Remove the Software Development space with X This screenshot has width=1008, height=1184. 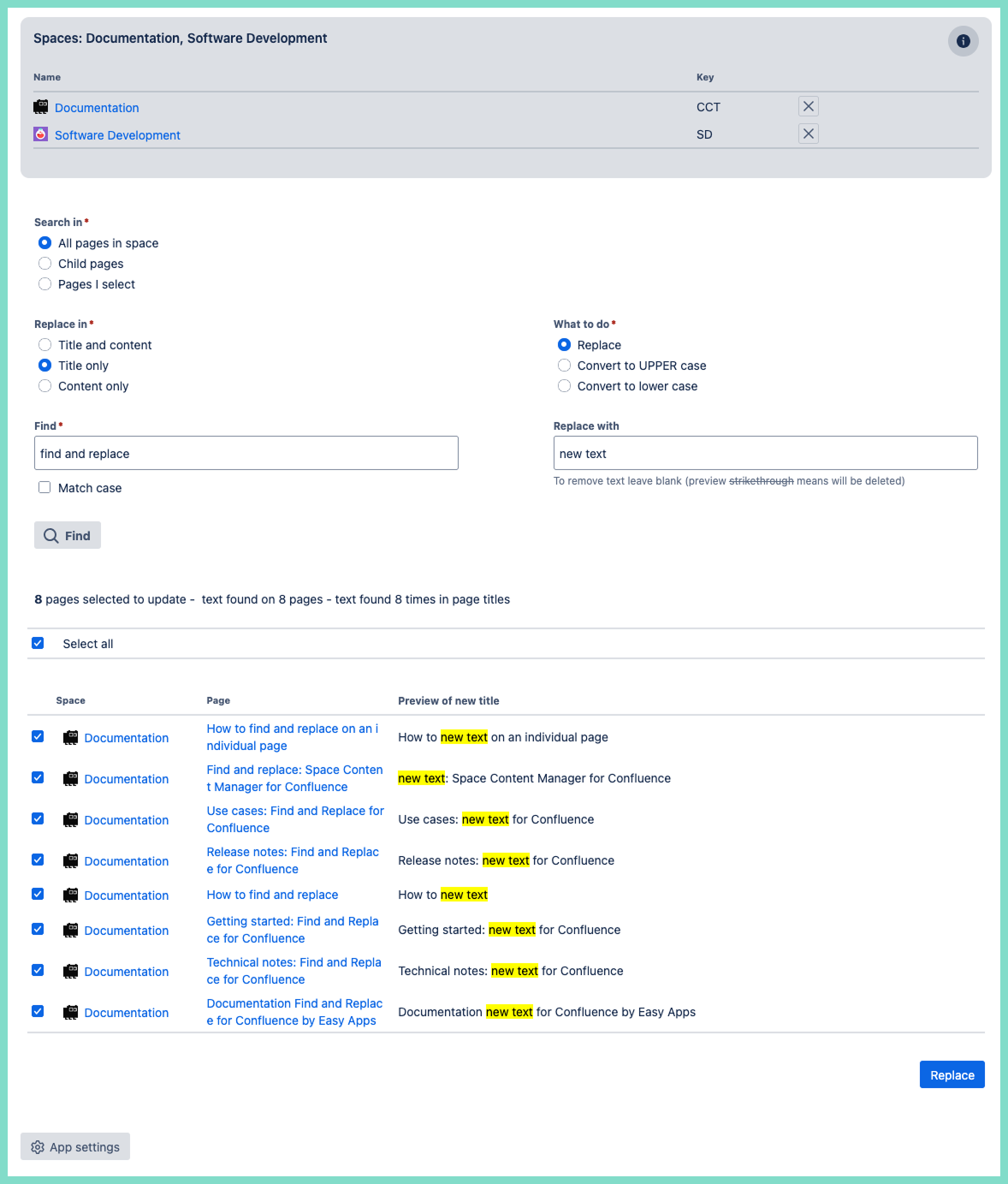[x=808, y=134]
